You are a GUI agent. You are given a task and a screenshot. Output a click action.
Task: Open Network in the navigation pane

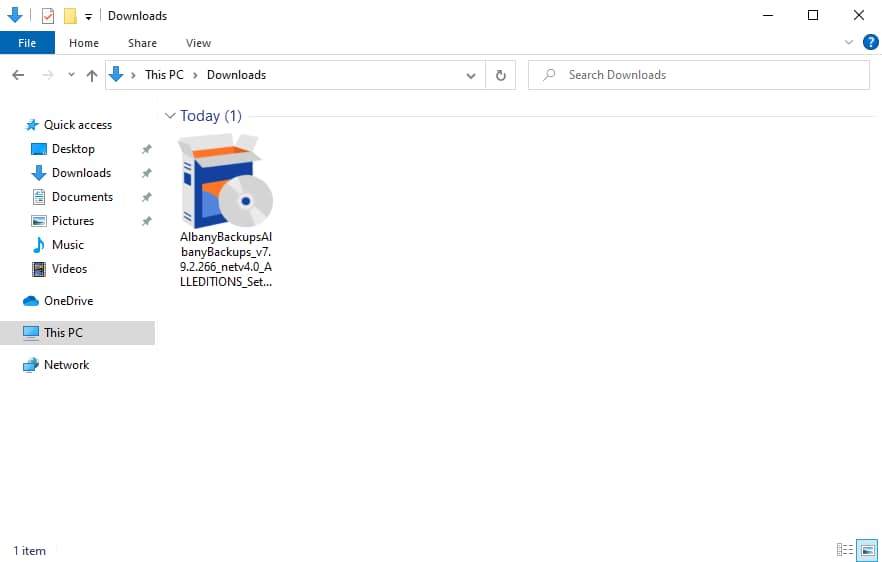66,365
